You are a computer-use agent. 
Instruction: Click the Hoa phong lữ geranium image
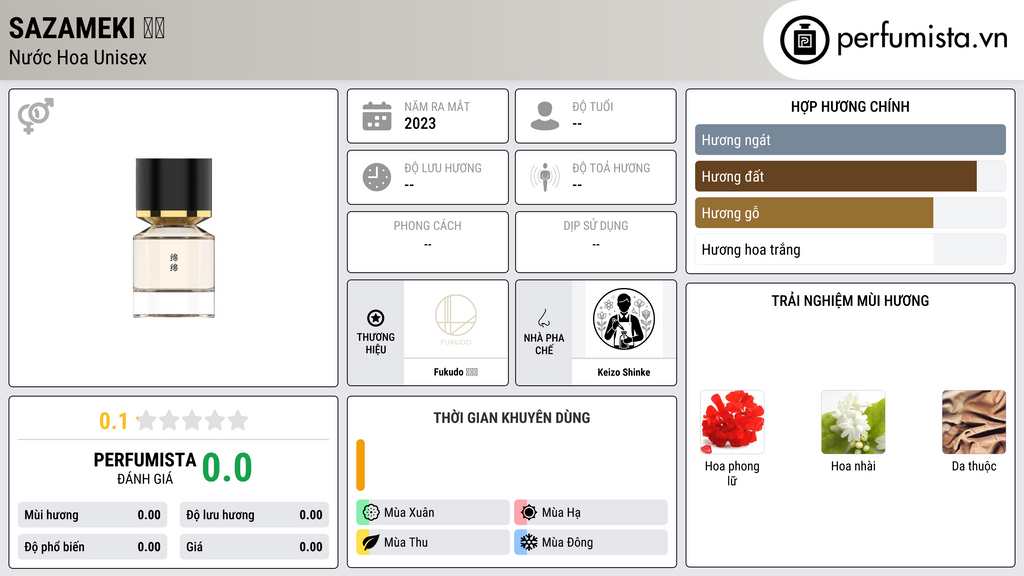(732, 422)
